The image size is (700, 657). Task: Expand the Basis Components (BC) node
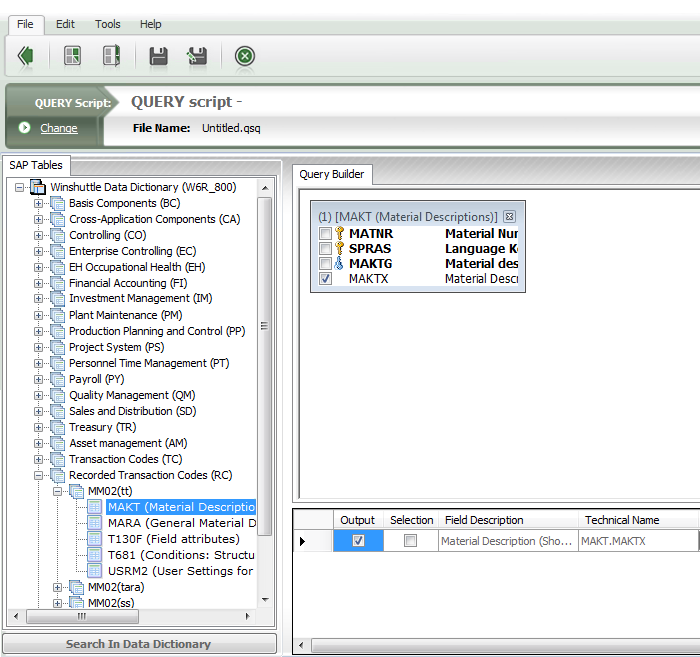tap(38, 204)
